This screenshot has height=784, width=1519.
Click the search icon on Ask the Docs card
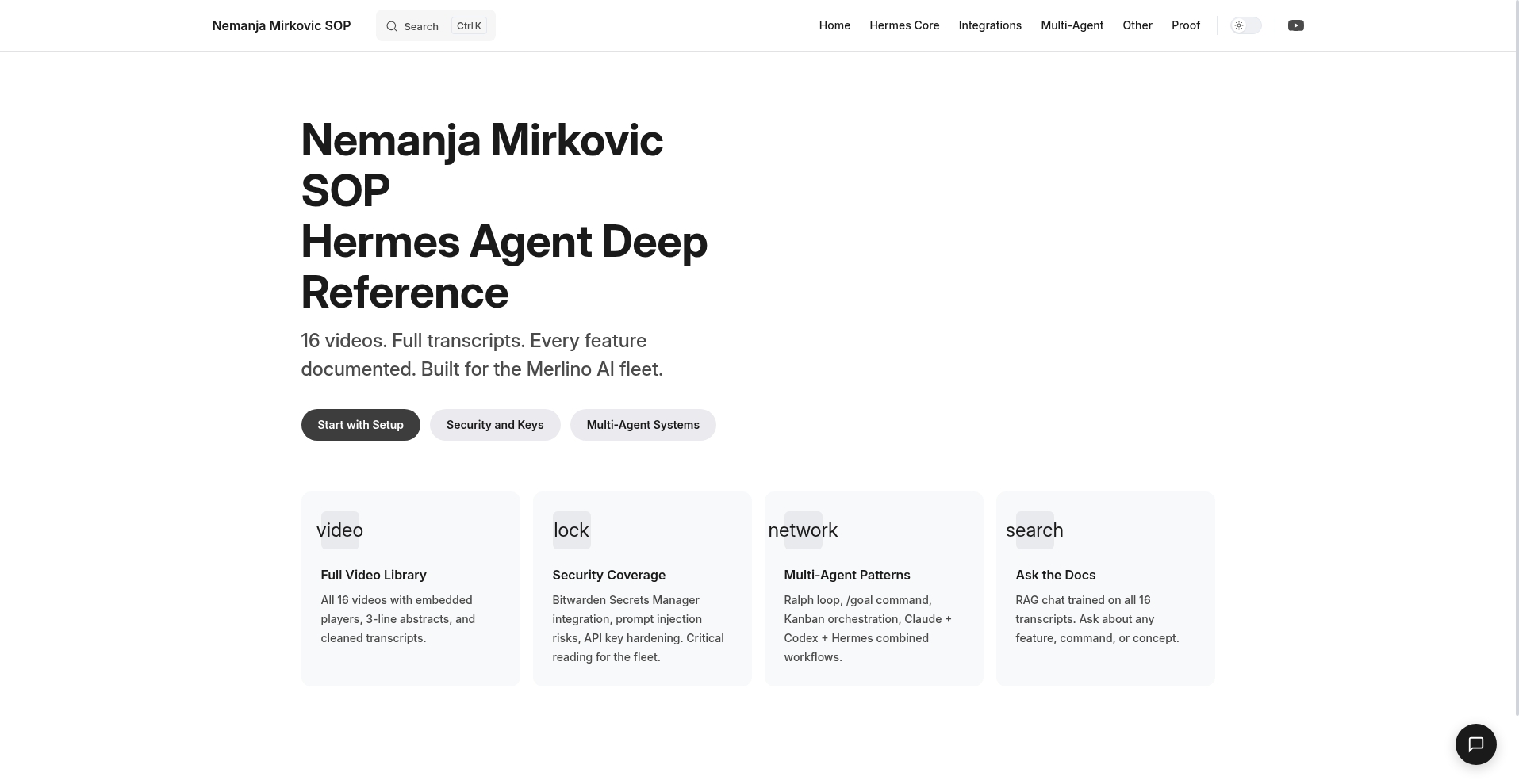point(1034,530)
